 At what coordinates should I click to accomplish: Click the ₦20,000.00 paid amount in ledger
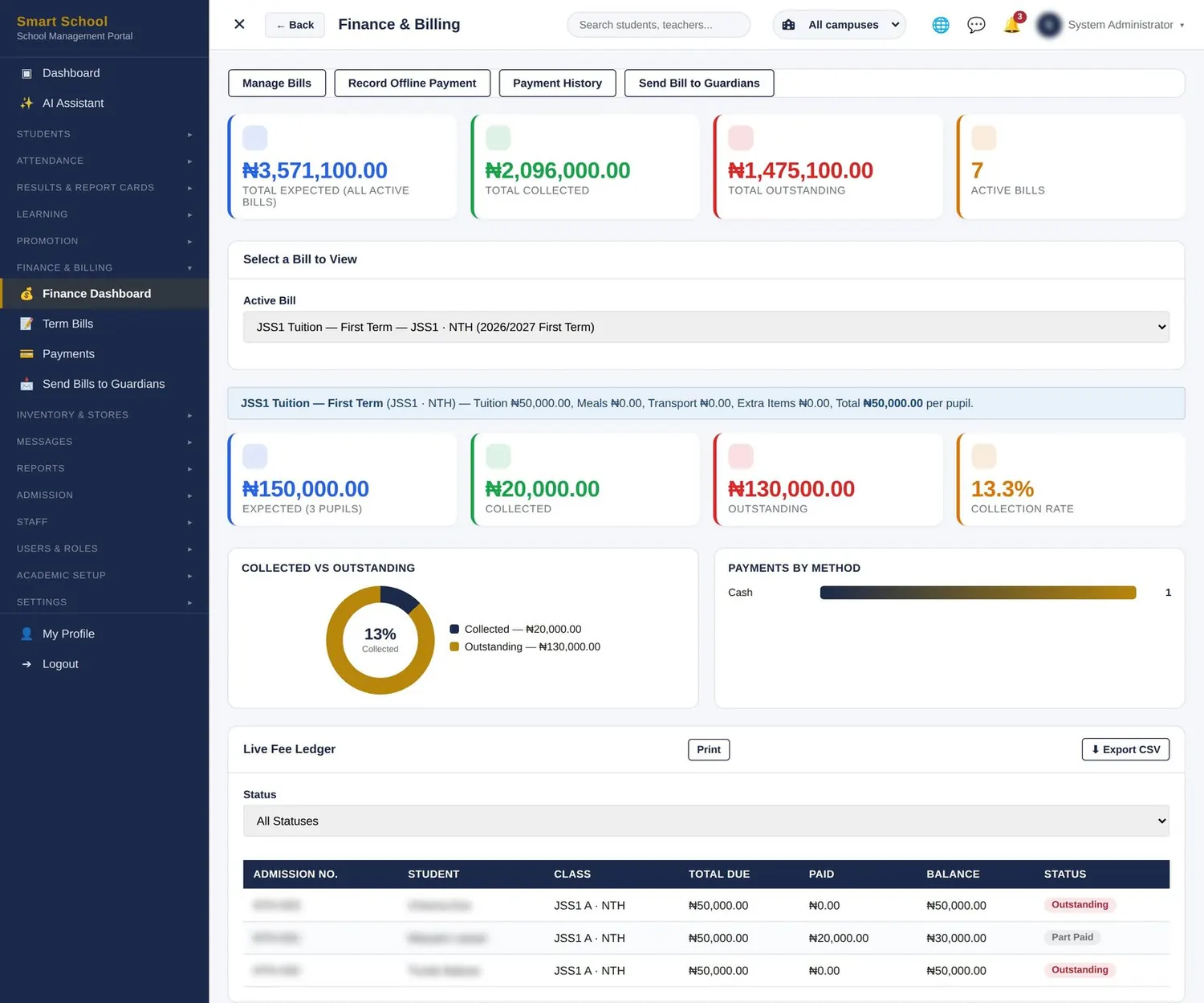(839, 938)
